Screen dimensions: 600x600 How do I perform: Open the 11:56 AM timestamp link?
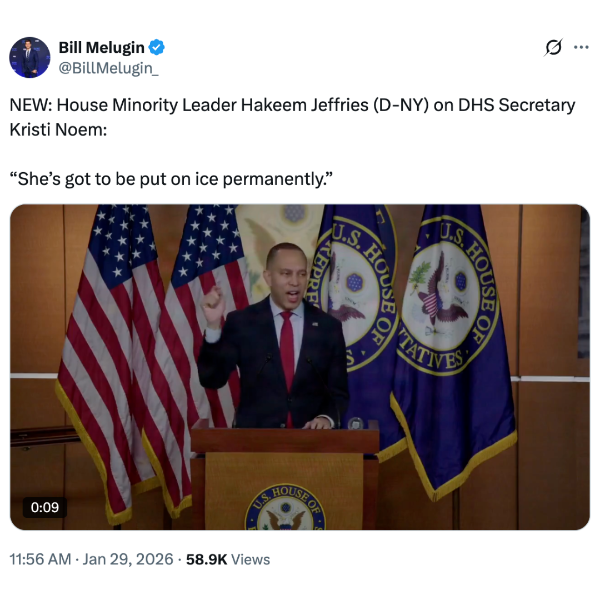pyautogui.click(x=40, y=559)
